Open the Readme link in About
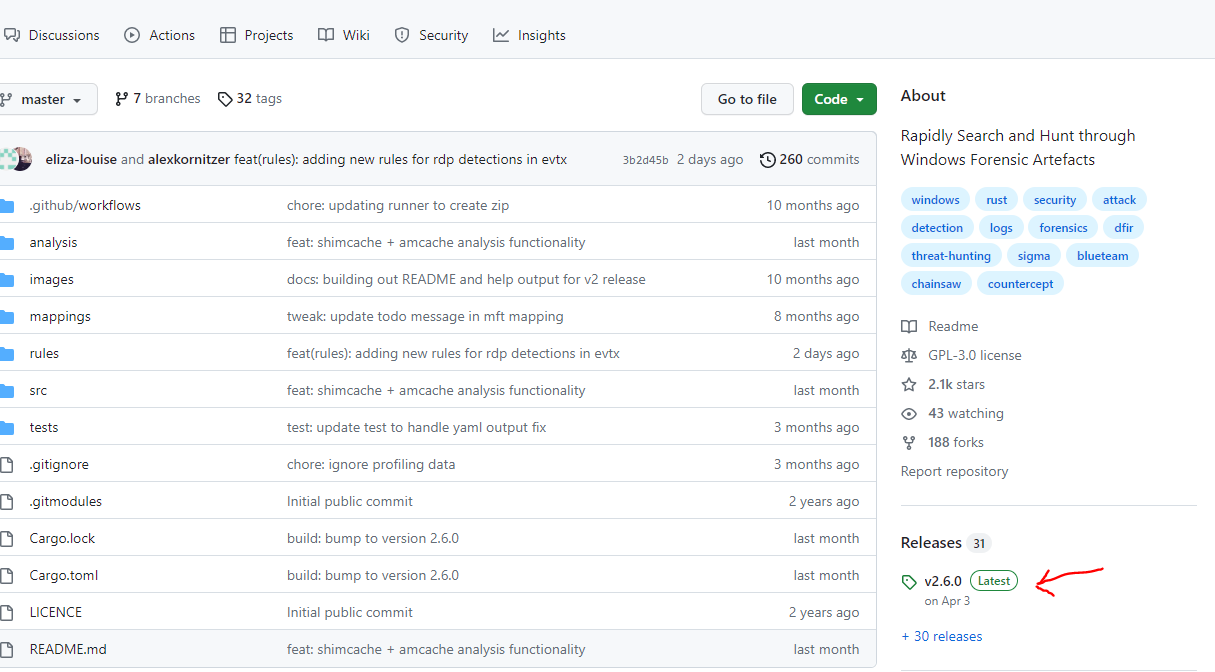 pyautogui.click(x=940, y=326)
